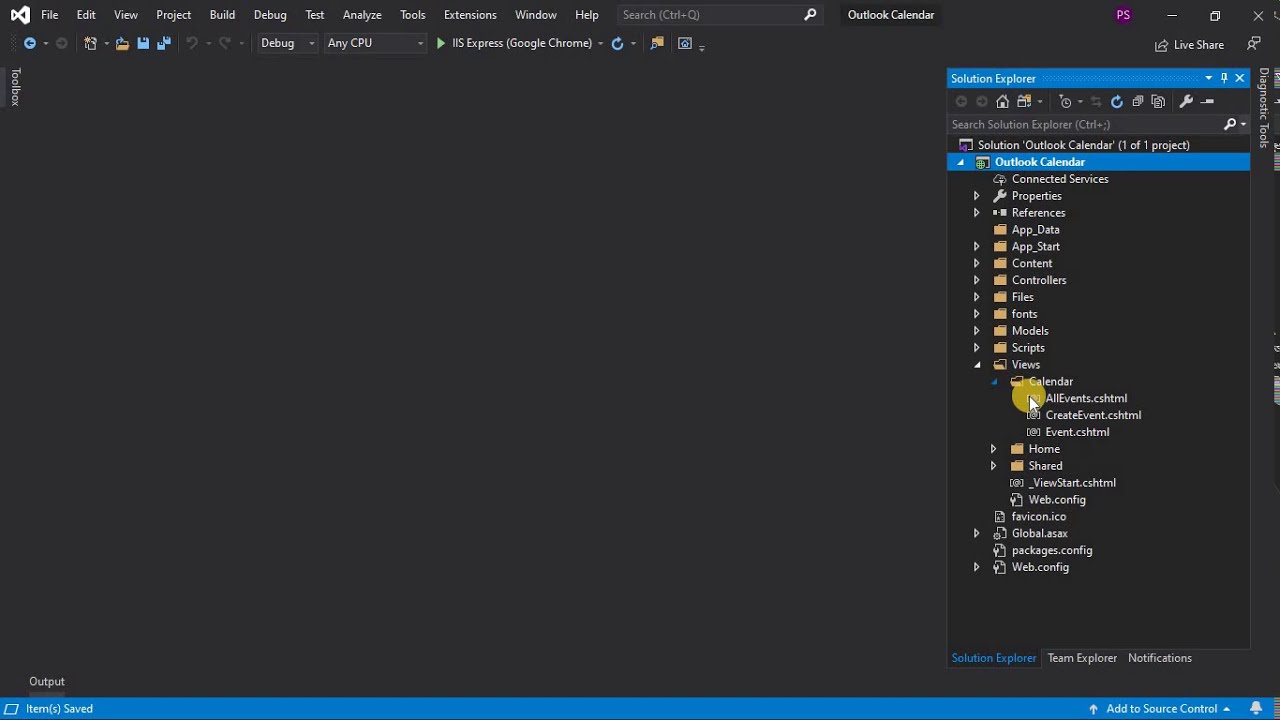The width and height of the screenshot is (1280, 720).
Task: Open the Edit menu
Action: (86, 15)
